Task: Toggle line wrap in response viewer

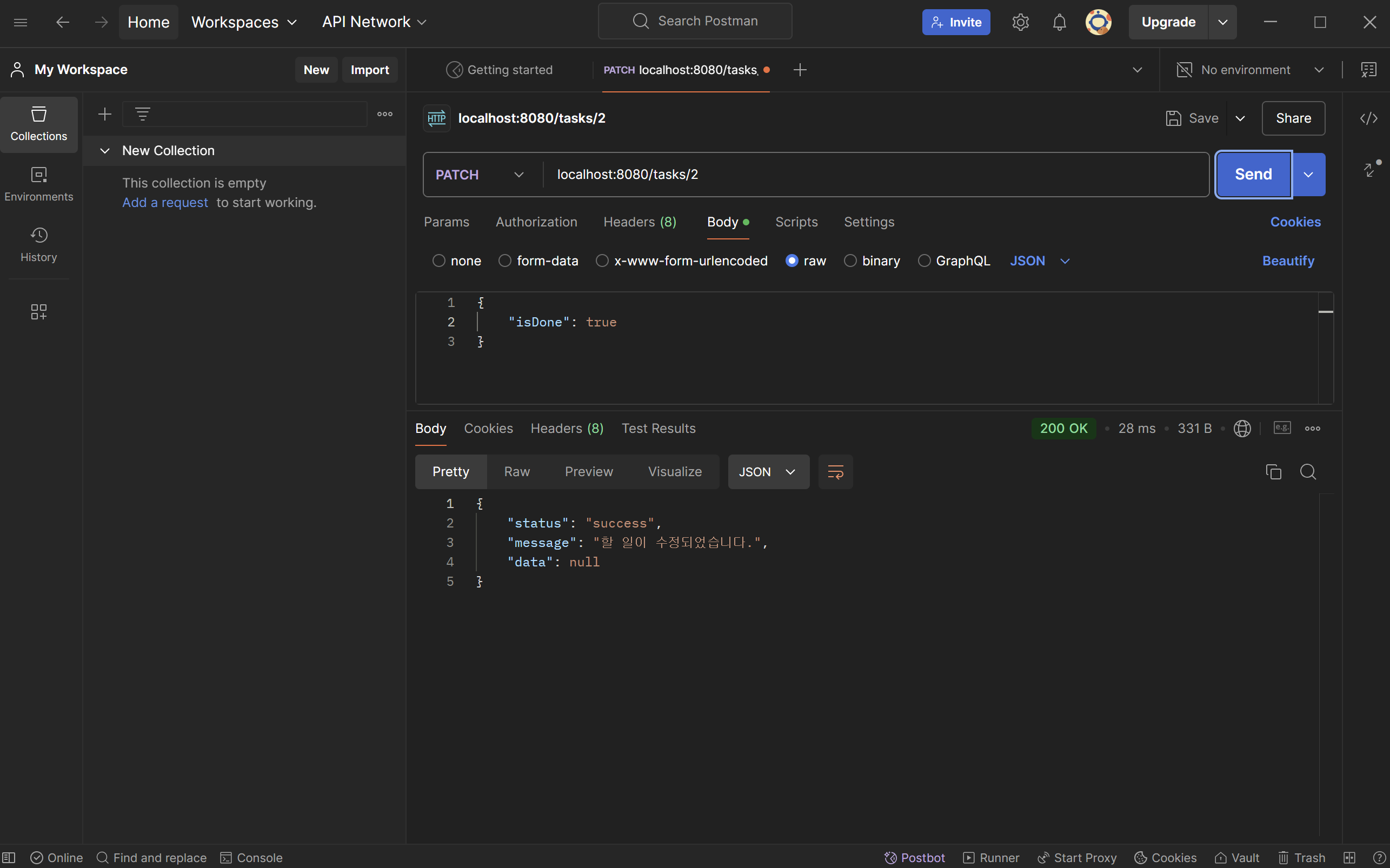Action: tap(835, 472)
